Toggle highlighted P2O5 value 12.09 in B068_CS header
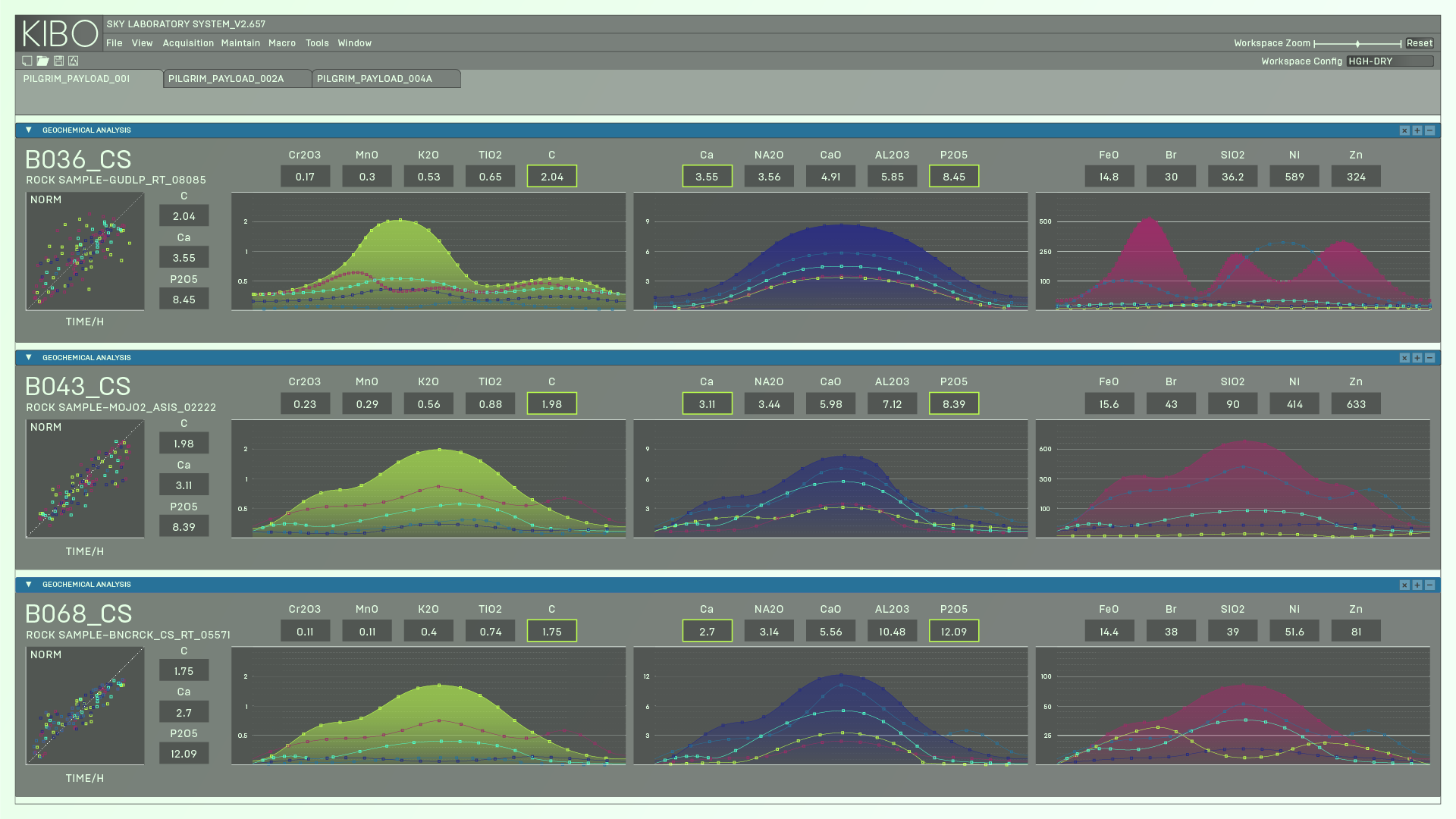Screen dimensions: 1456x819 (954, 631)
